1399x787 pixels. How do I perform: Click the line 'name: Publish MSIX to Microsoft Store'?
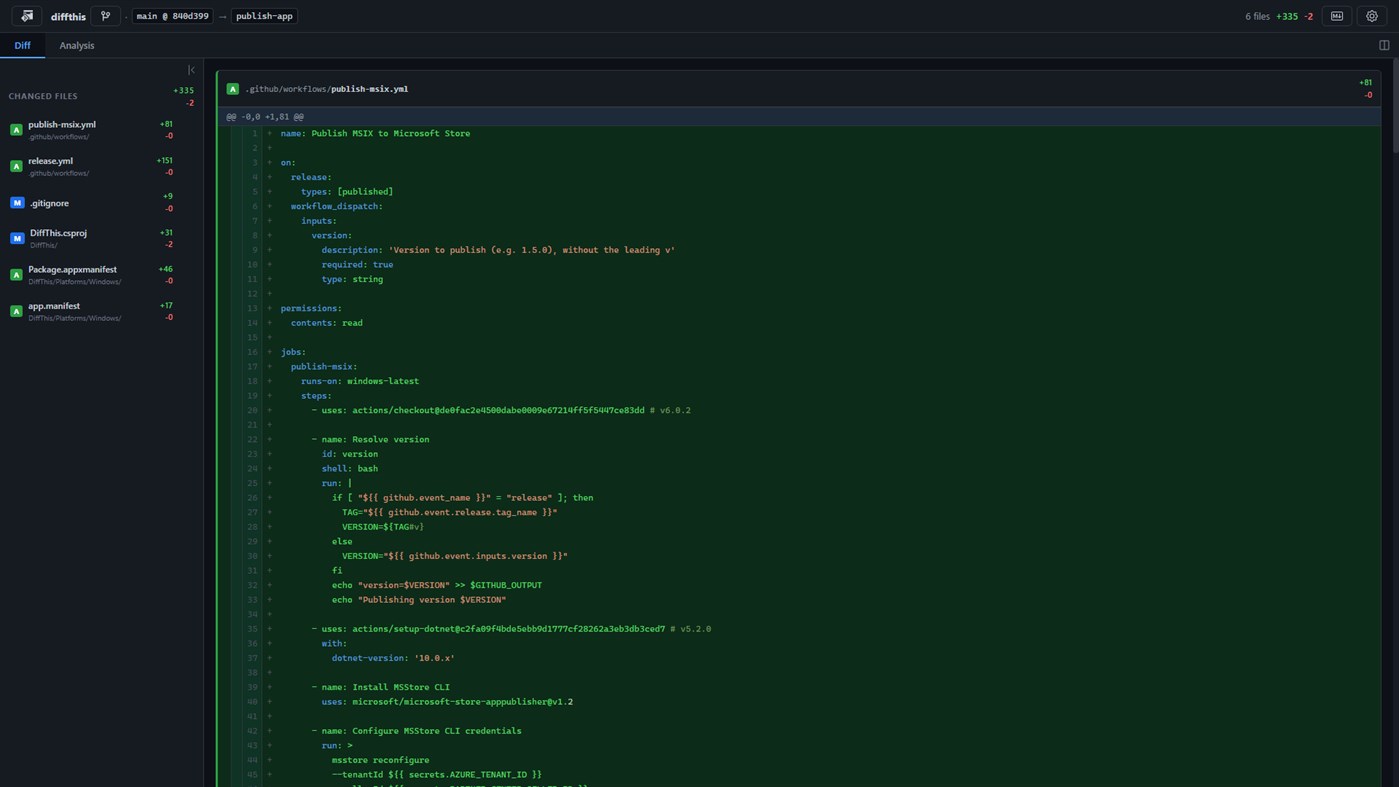coord(375,133)
